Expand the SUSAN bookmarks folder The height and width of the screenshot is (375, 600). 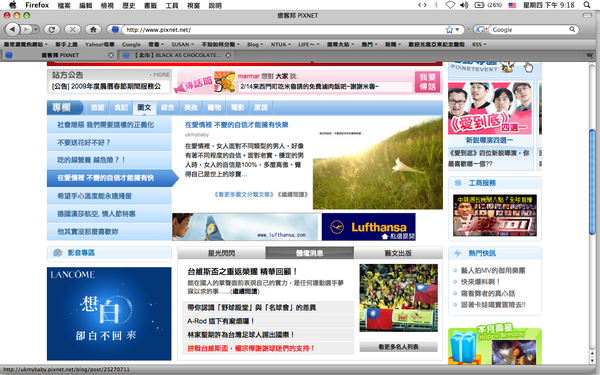click(x=183, y=44)
